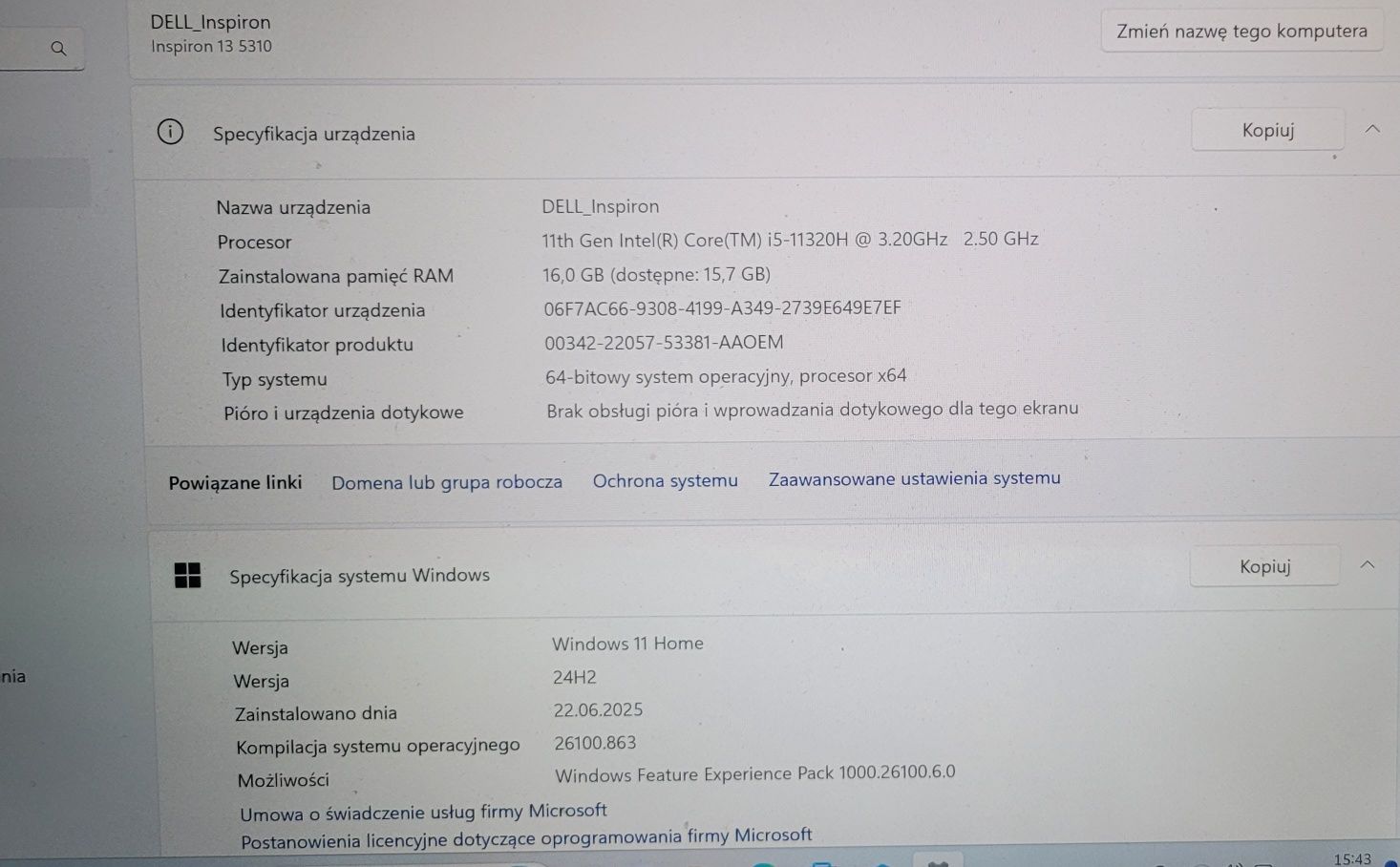
Task: Rename PC with Zmień nazwę tego komputera
Action: (x=1241, y=31)
